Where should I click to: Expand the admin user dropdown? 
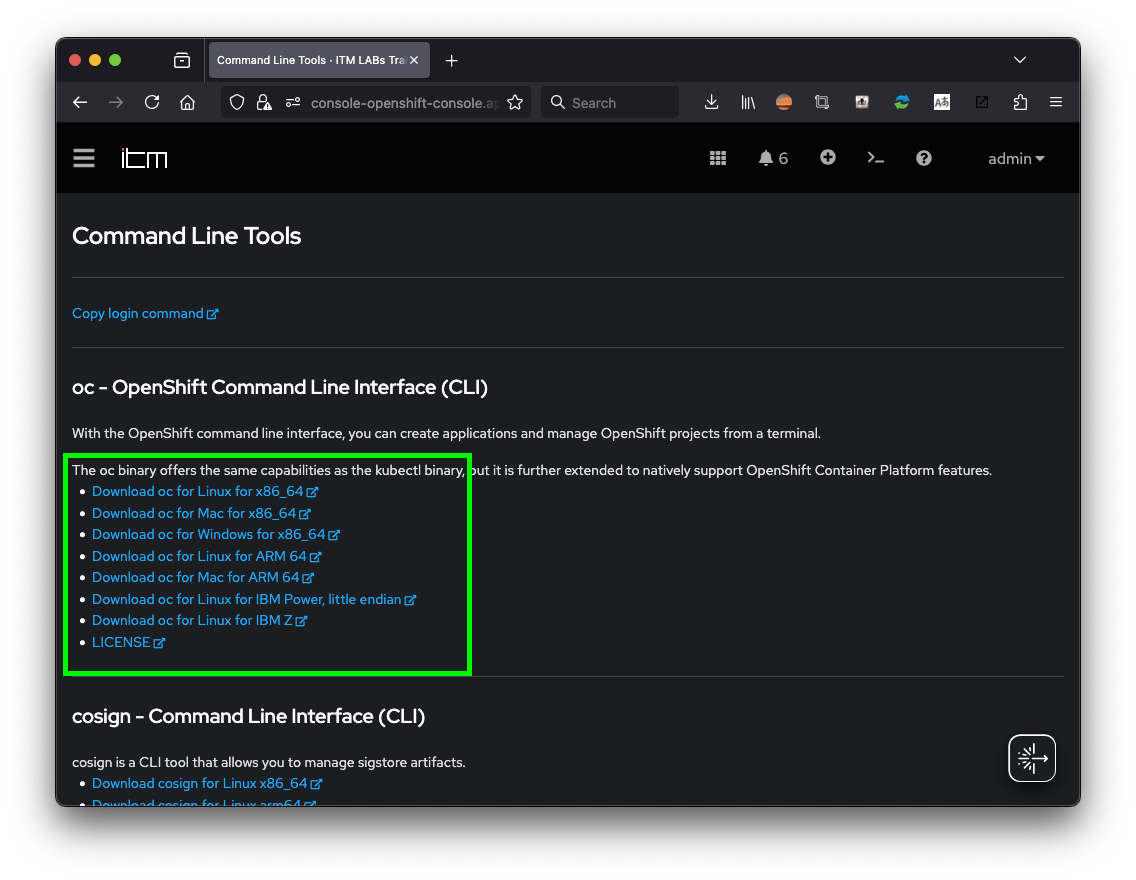[x=1016, y=159]
